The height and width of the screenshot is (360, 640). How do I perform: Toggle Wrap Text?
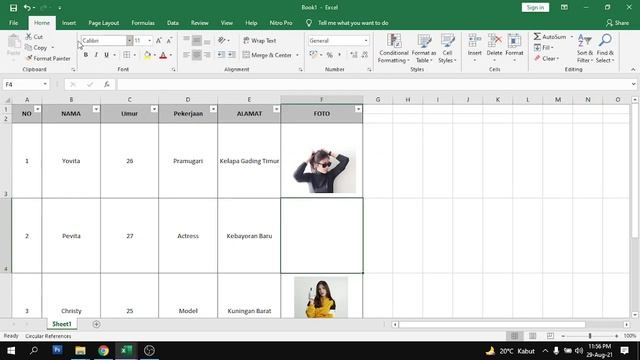point(260,40)
